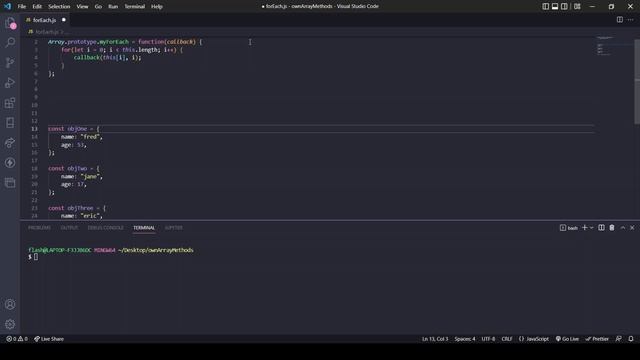Change indentation via Spaces: 4
The height and width of the screenshot is (360, 640).
point(465,339)
